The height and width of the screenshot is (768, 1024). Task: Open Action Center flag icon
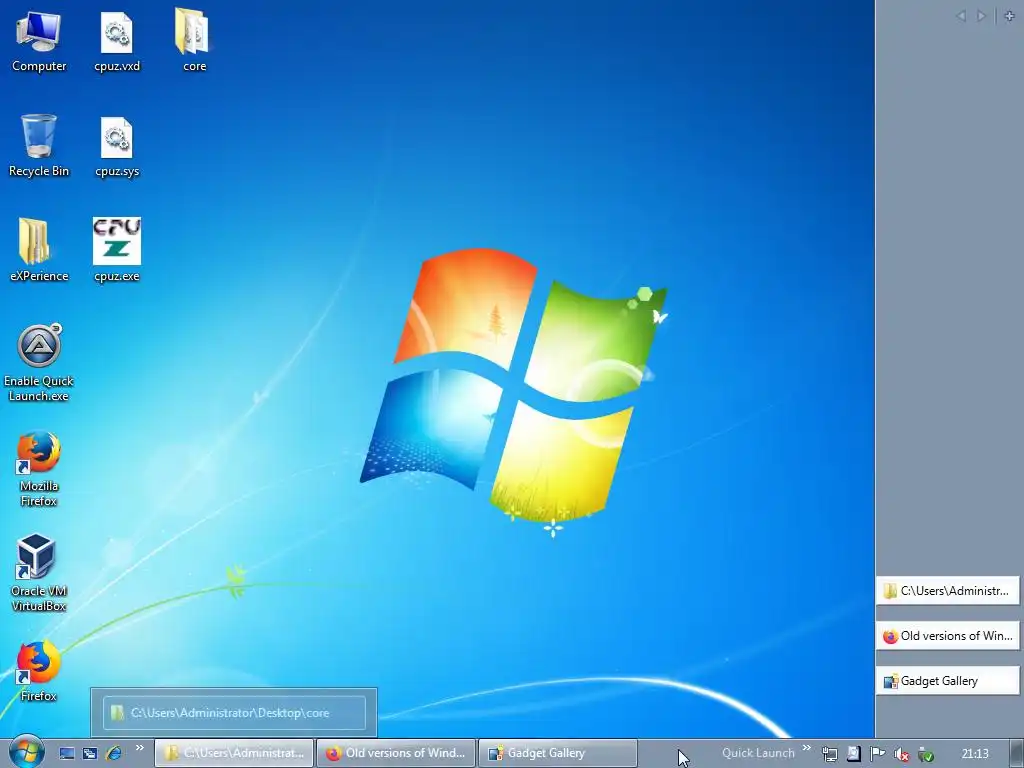click(878, 754)
